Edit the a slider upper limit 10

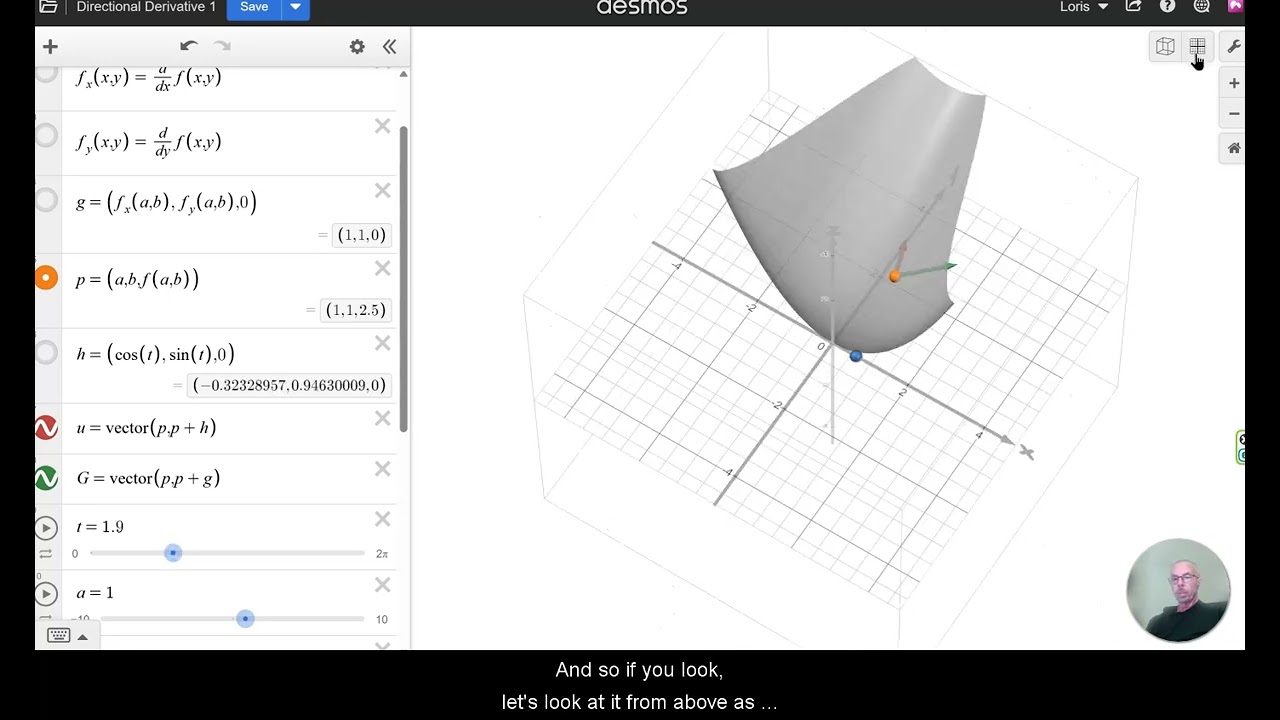click(x=382, y=619)
